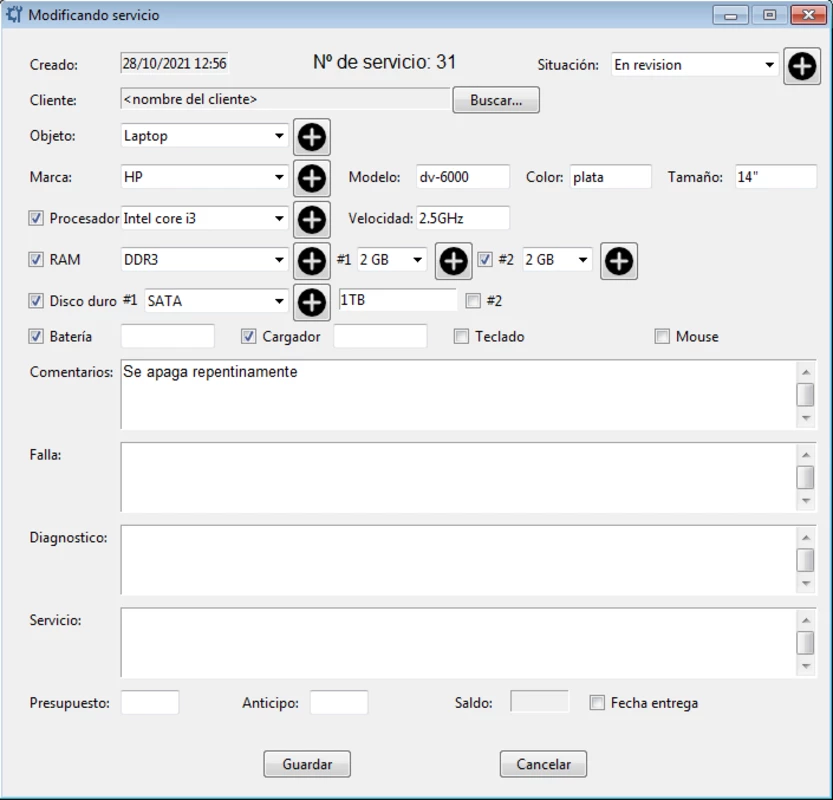Click into the Comentarios text area
833x800 pixels.
[x=458, y=395]
